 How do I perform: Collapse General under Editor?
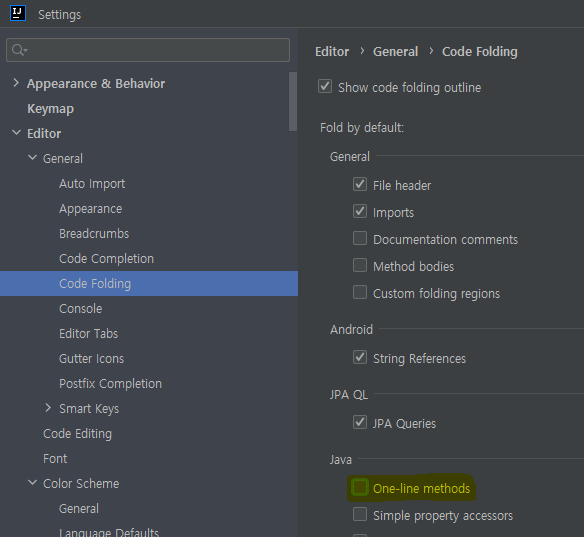pyautogui.click(x=32, y=158)
